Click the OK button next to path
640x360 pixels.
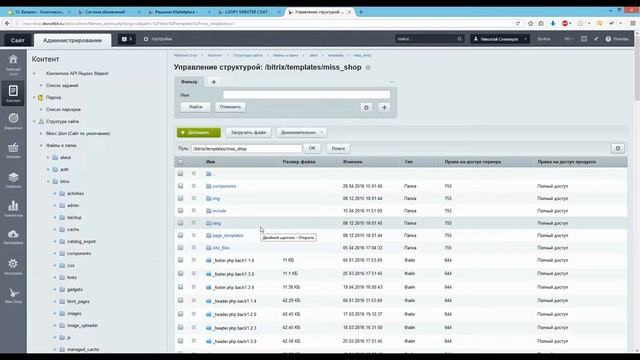tap(312, 148)
